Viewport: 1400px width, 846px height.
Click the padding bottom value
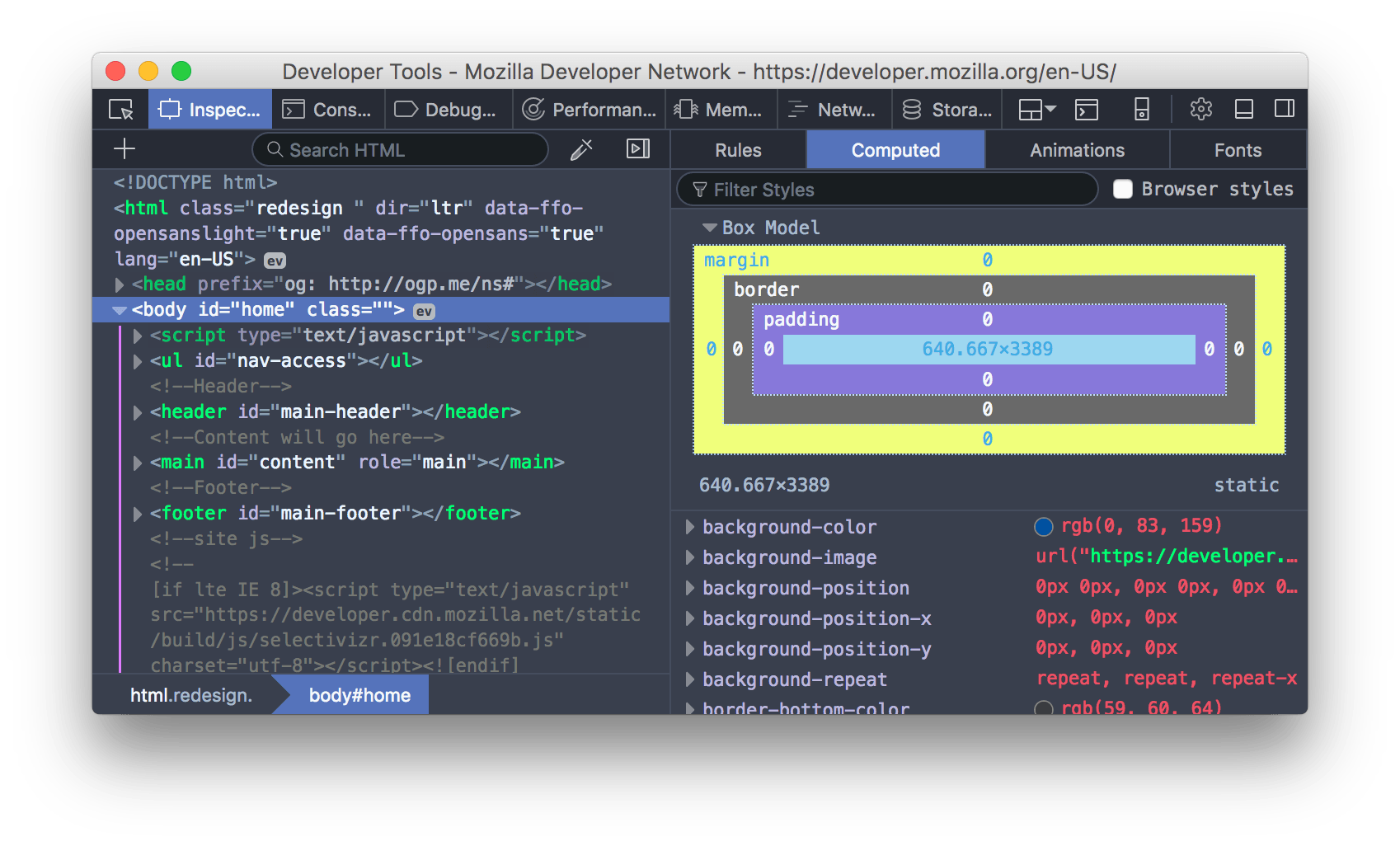tap(987, 379)
